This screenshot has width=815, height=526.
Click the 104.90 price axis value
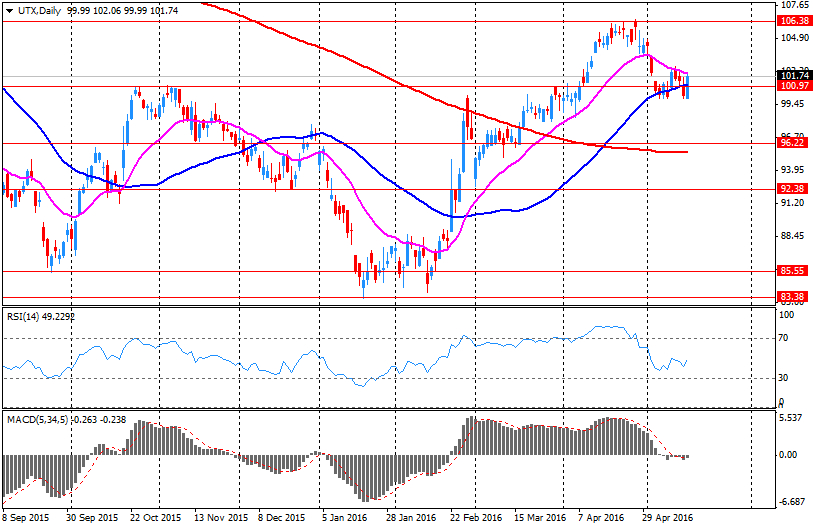tap(795, 38)
